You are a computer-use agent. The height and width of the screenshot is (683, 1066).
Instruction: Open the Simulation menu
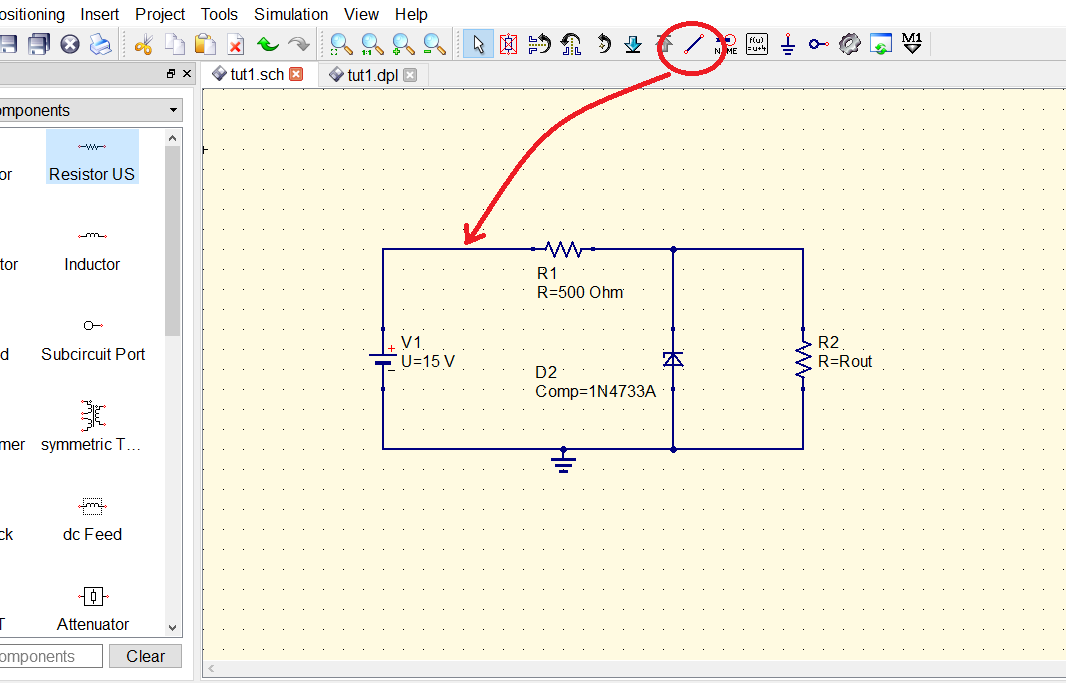pos(291,14)
